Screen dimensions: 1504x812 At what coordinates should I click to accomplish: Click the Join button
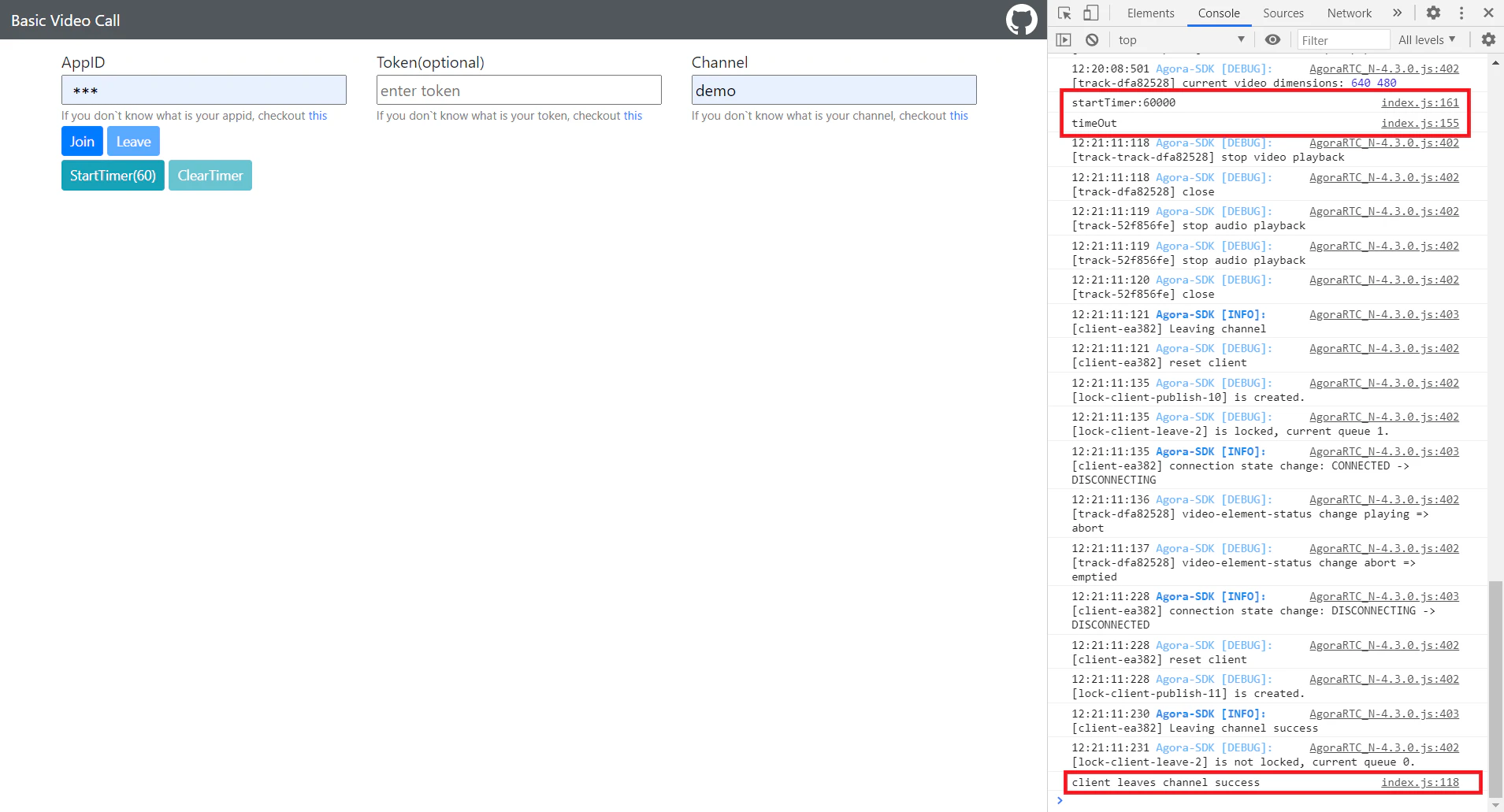82,142
